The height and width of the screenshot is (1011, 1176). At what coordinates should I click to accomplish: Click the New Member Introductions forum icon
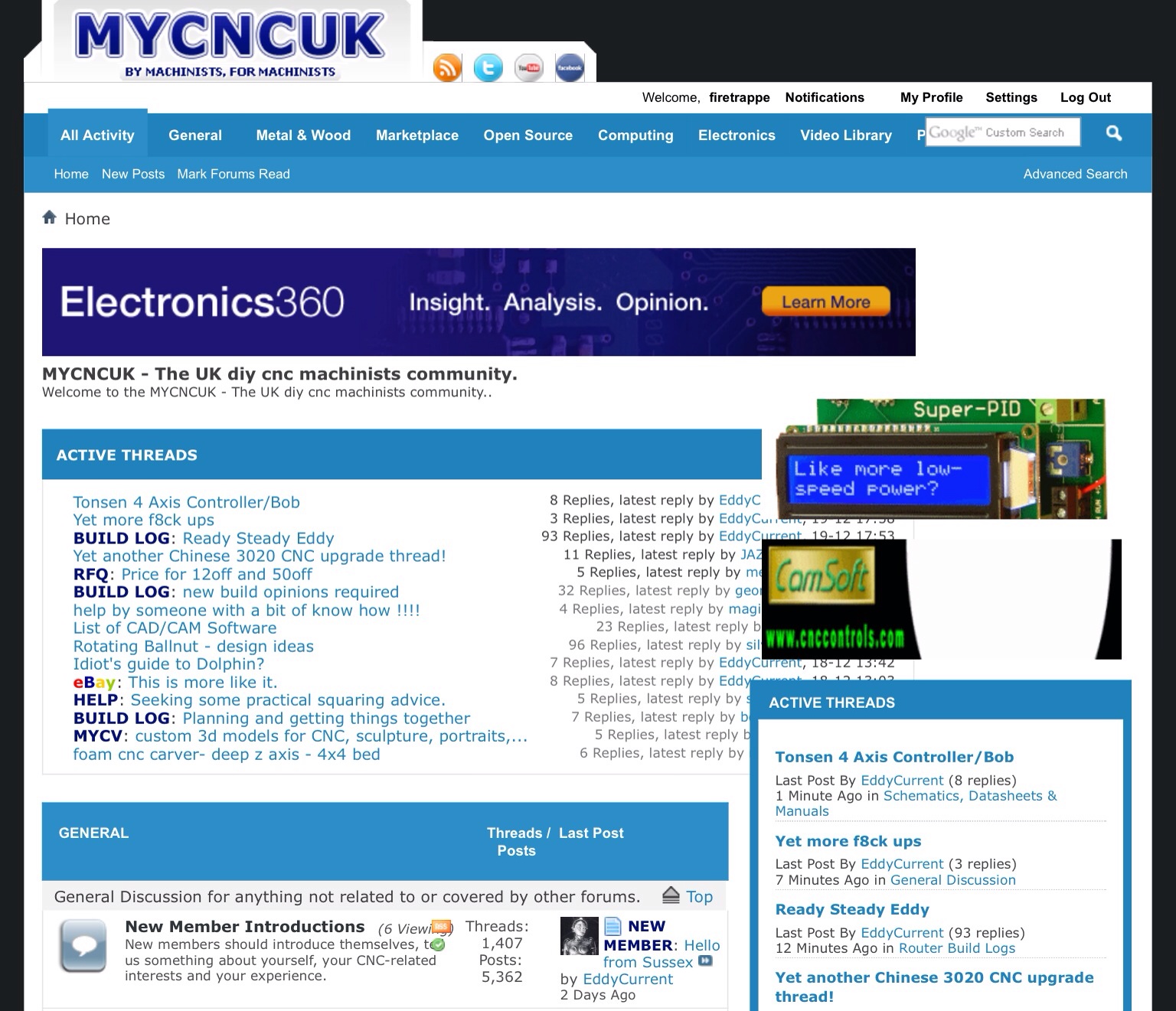(x=83, y=946)
